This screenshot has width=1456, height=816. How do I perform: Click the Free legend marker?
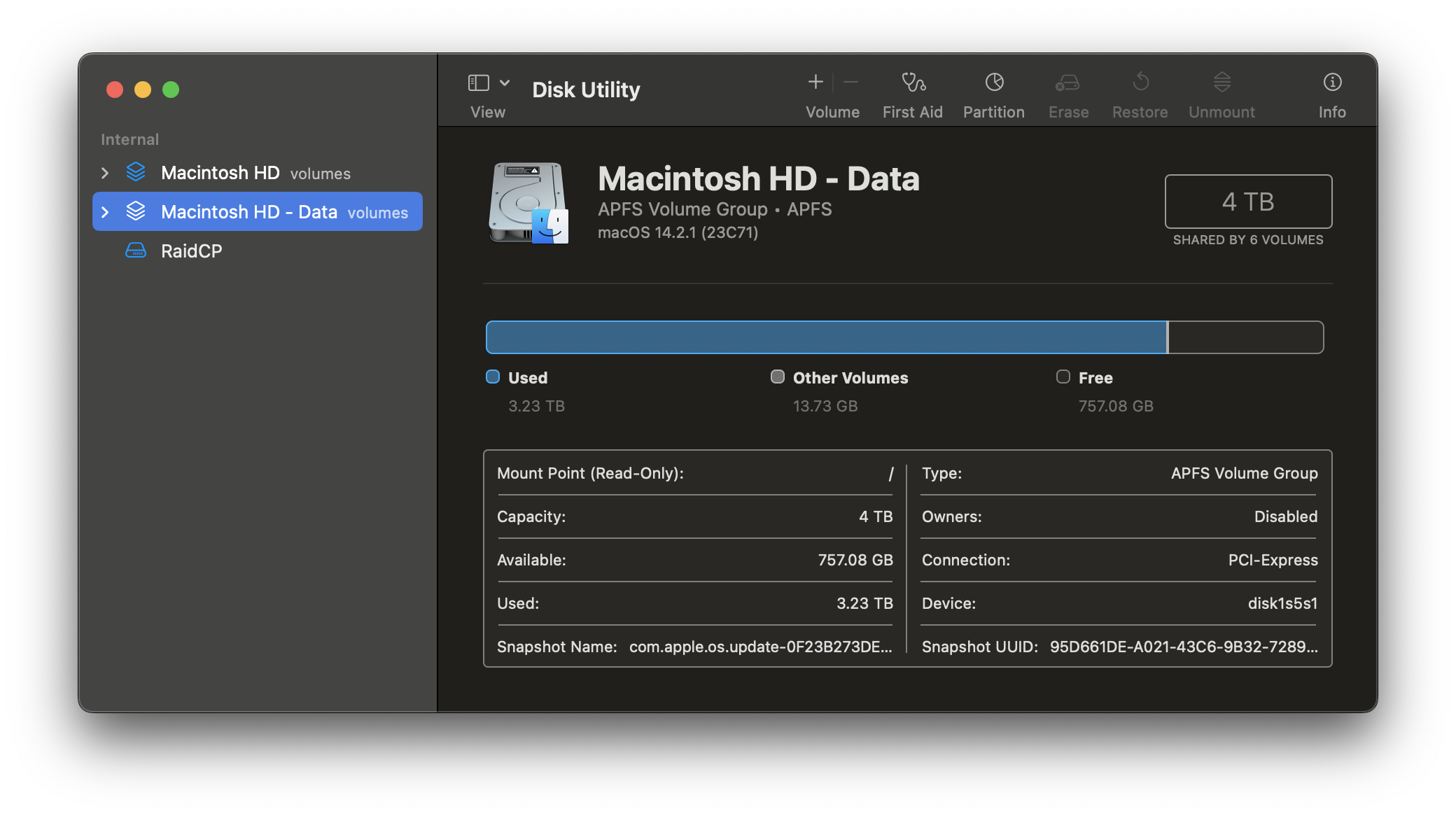coord(1063,377)
